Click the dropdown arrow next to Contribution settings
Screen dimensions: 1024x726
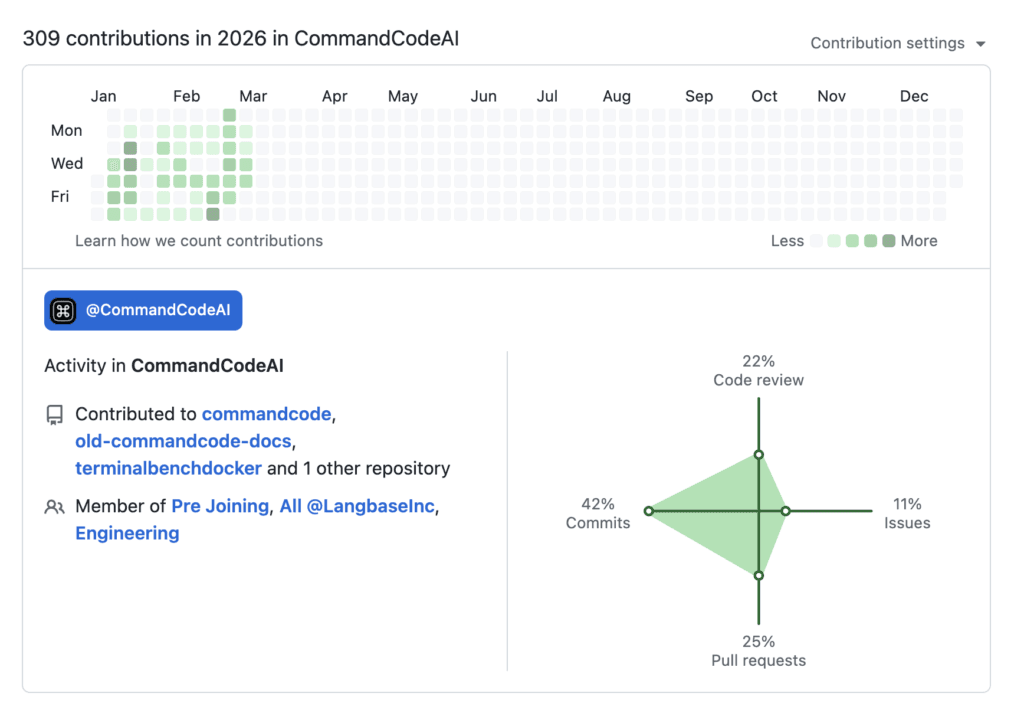(x=980, y=44)
